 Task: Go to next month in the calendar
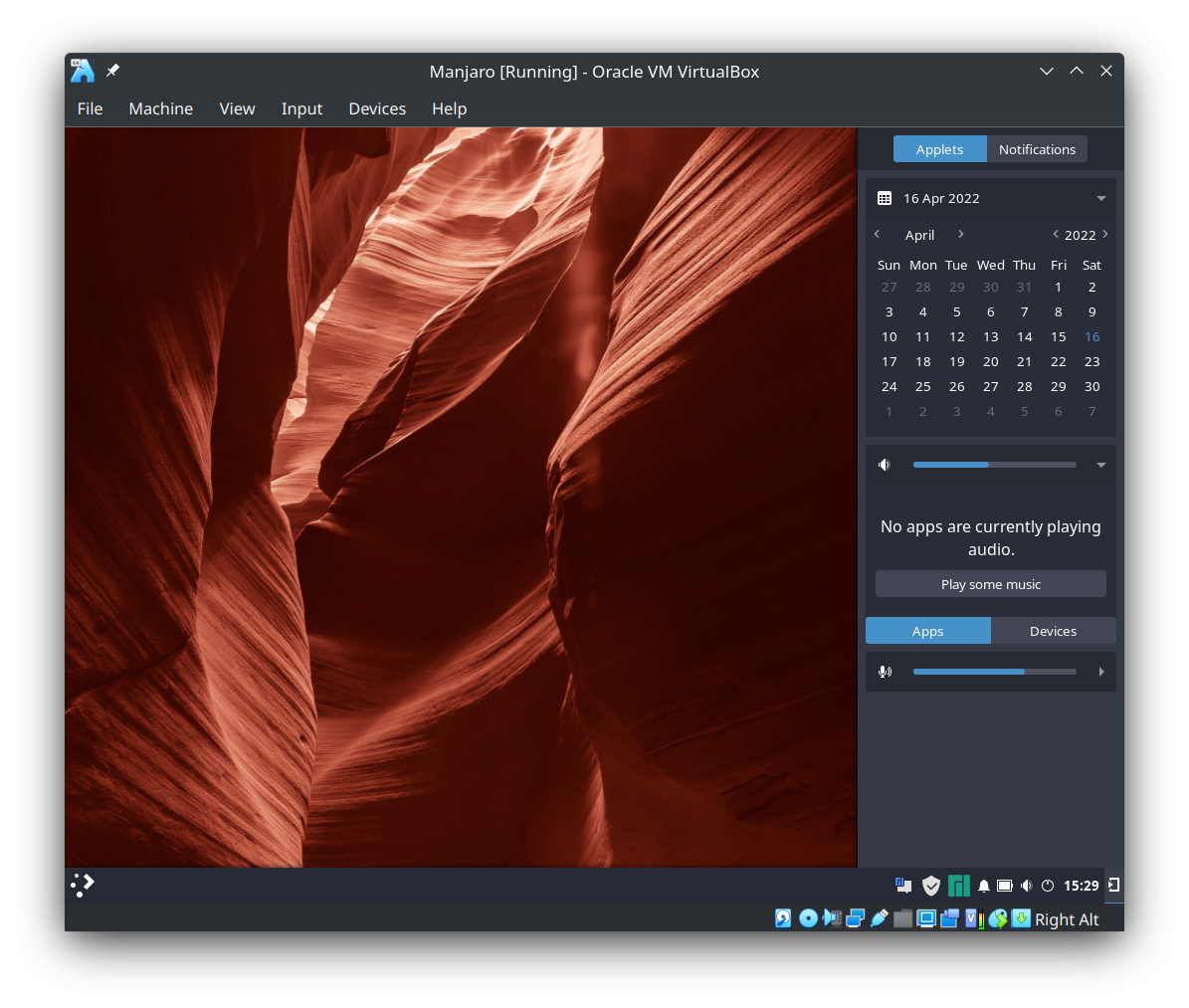click(960, 235)
